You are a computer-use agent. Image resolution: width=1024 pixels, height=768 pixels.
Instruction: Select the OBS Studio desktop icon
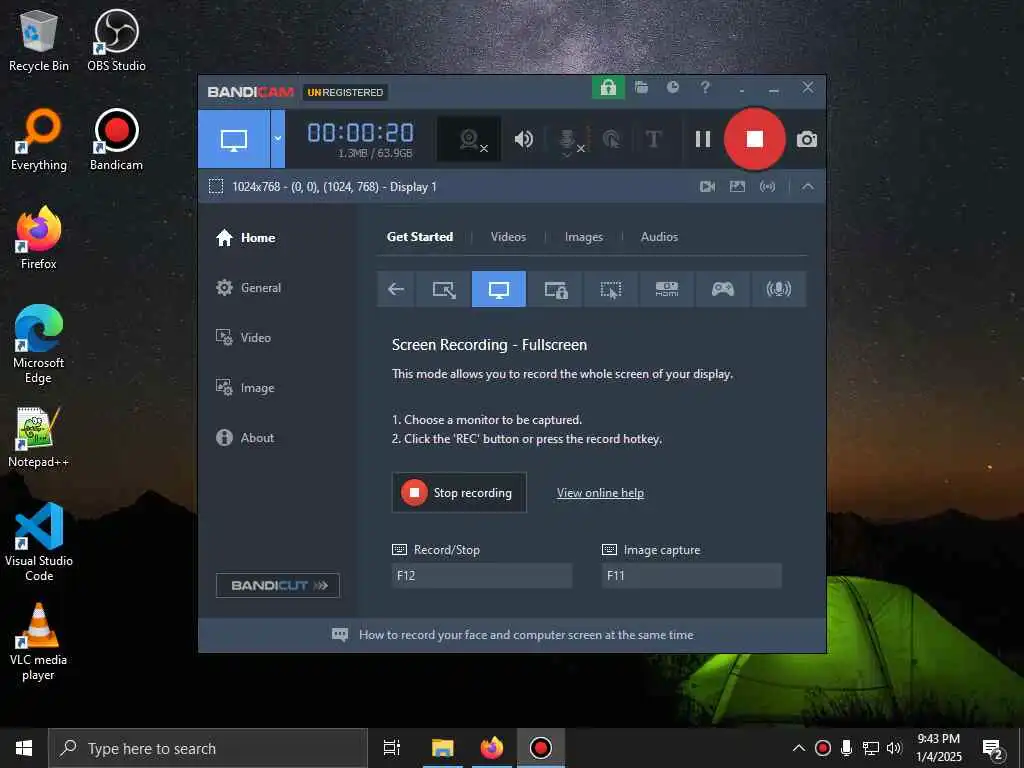pos(116,40)
